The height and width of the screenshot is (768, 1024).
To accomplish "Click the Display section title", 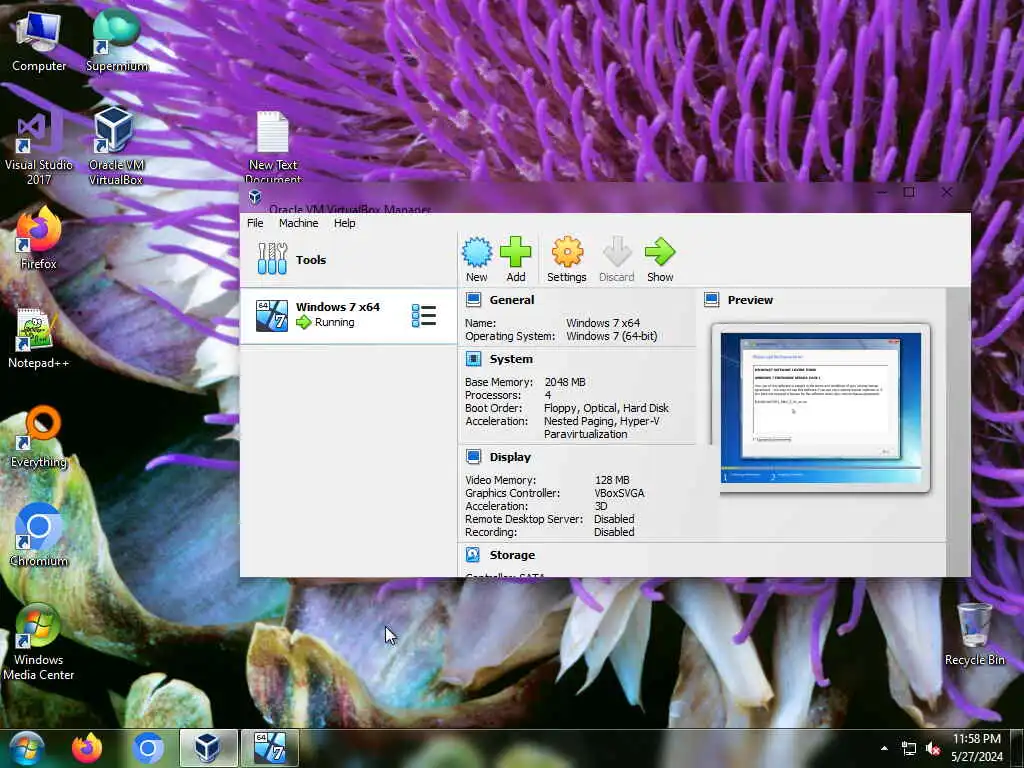I will (510, 456).
